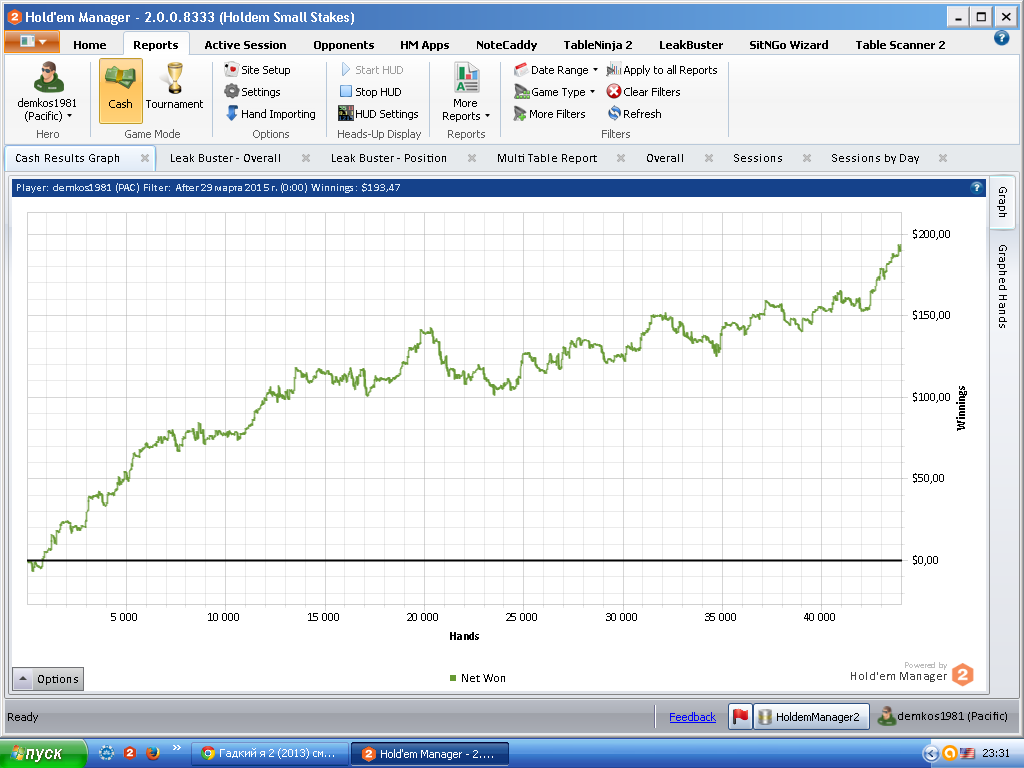Switch to the Chrome taskbar window
1024x768 pixels.
coord(270,754)
